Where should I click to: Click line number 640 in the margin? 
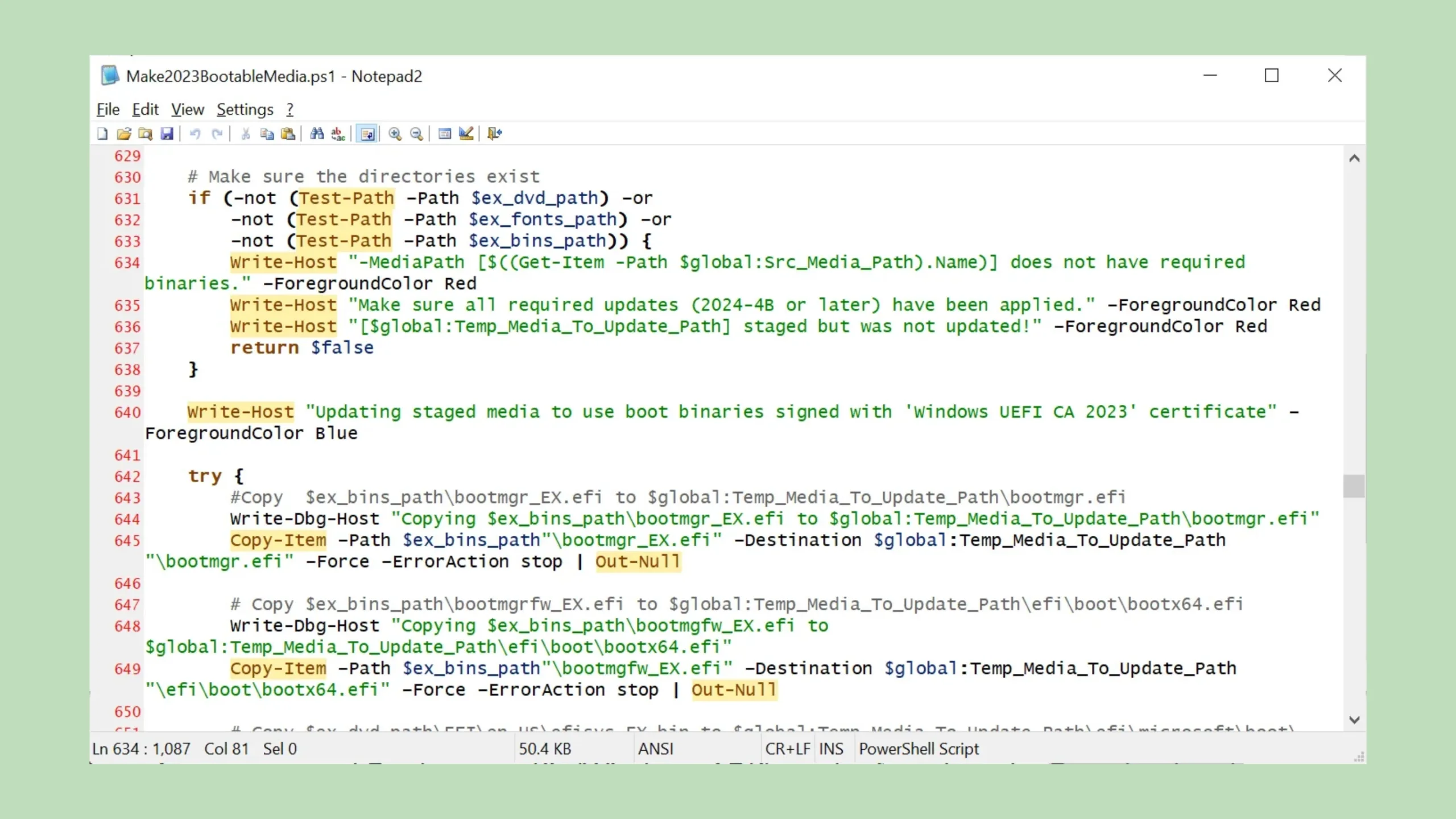point(127,412)
